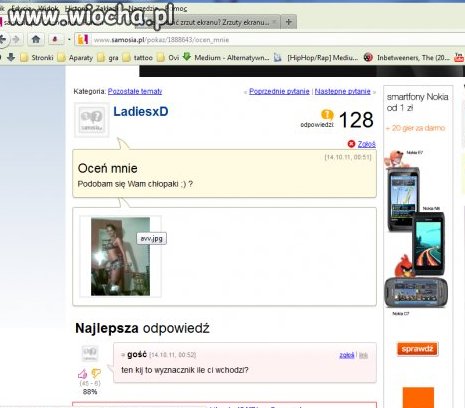This screenshot has width=465, height=408.
Task: Click the browser forward arrow button
Action: coord(16,40)
